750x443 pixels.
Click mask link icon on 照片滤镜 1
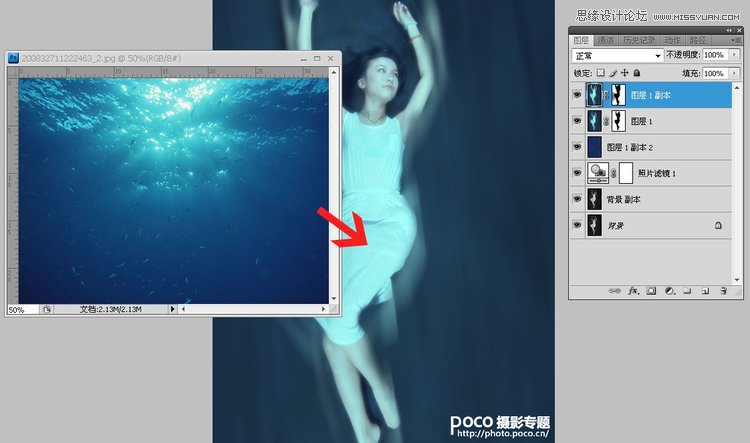point(614,173)
